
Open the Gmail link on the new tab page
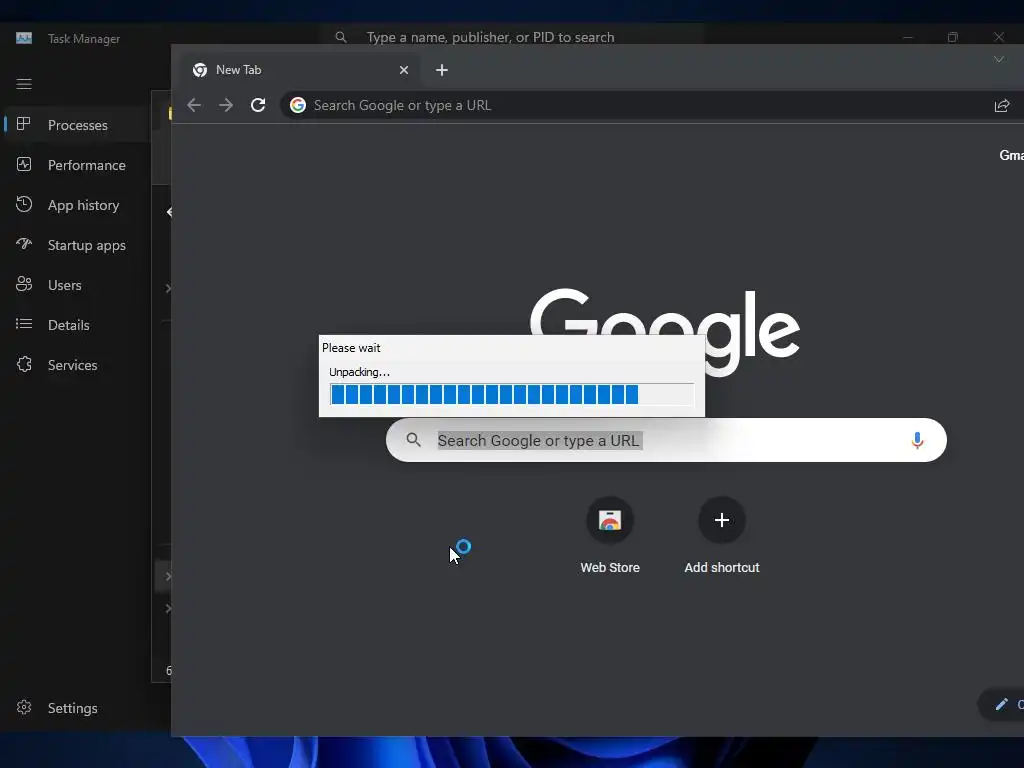click(x=1012, y=155)
